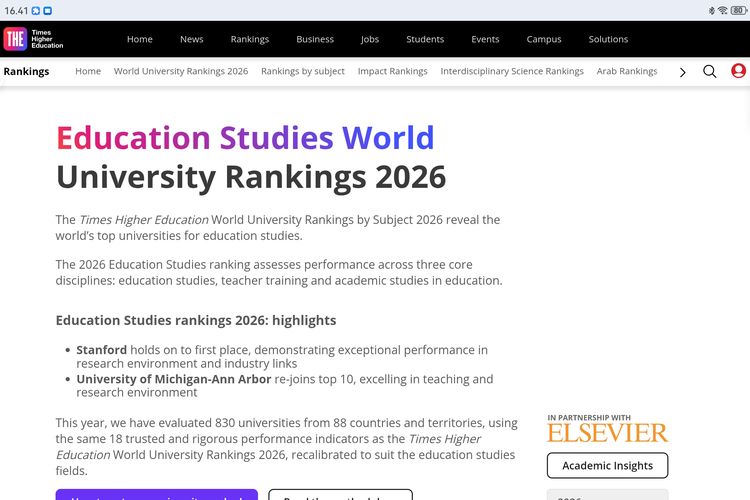Open the News menu item
The width and height of the screenshot is (750, 500).
pos(192,39)
